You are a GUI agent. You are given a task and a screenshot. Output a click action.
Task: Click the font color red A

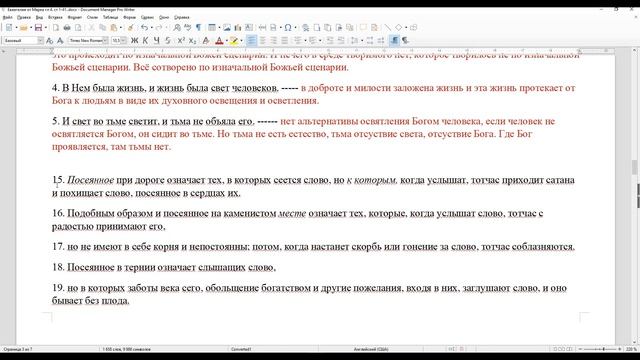219,40
